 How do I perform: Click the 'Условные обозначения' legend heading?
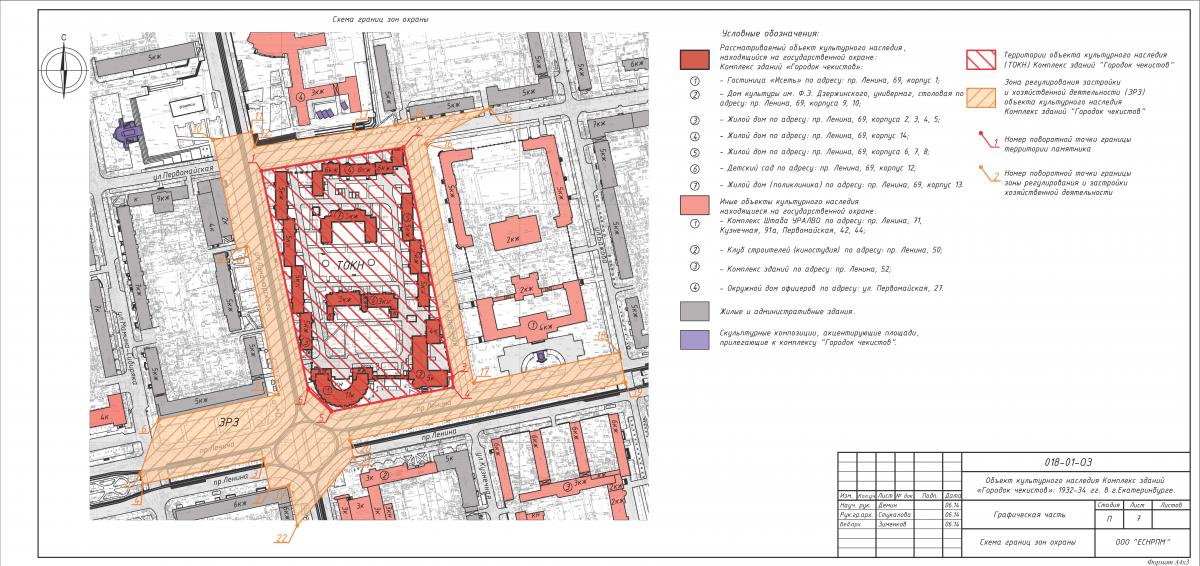[769, 35]
